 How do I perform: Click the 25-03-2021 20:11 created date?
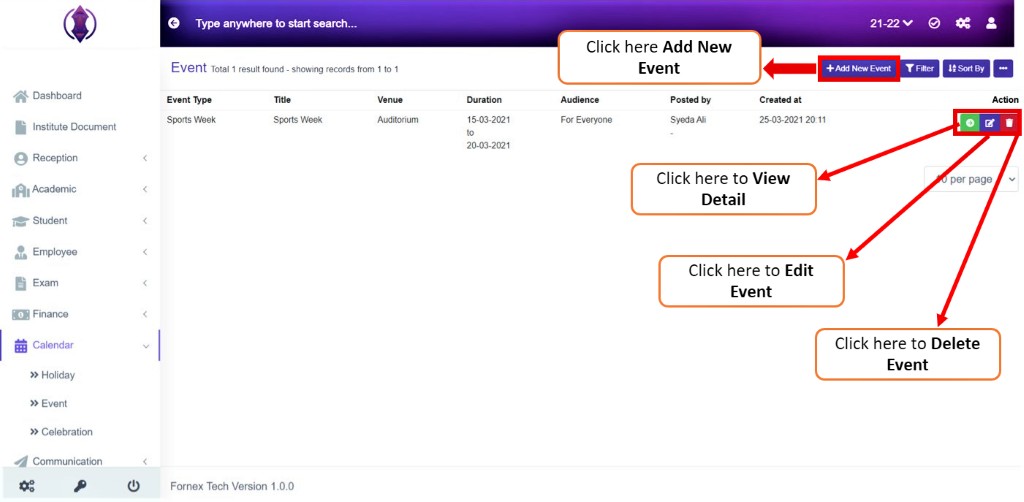coord(793,120)
